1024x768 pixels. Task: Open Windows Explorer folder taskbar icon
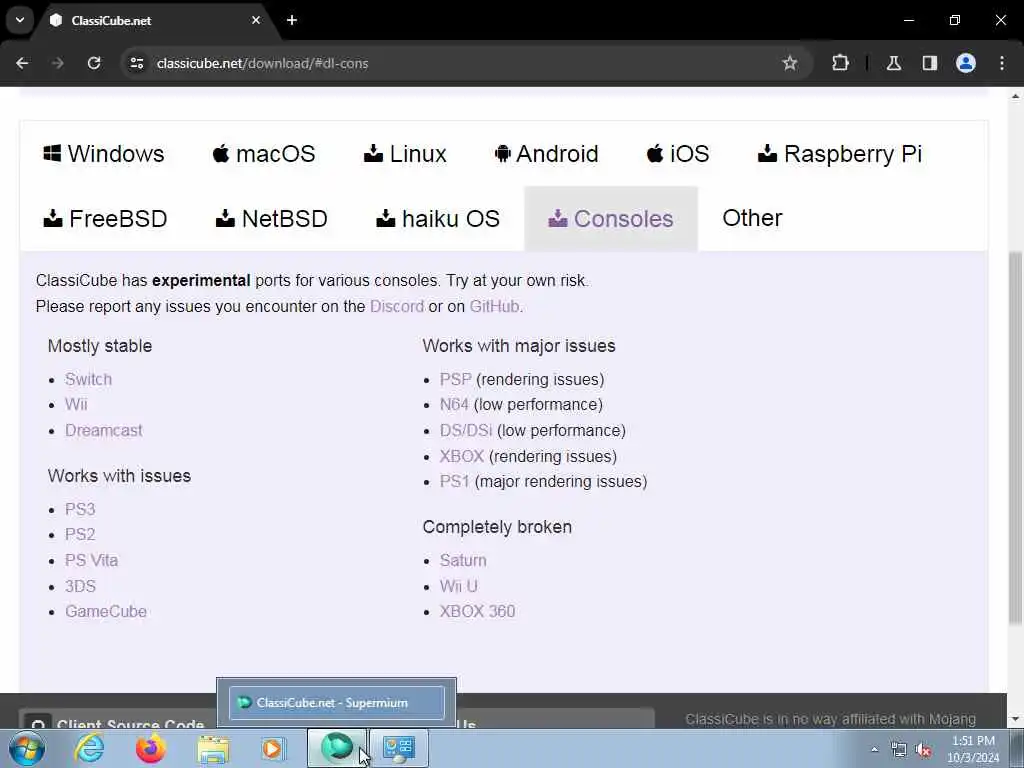pos(213,748)
